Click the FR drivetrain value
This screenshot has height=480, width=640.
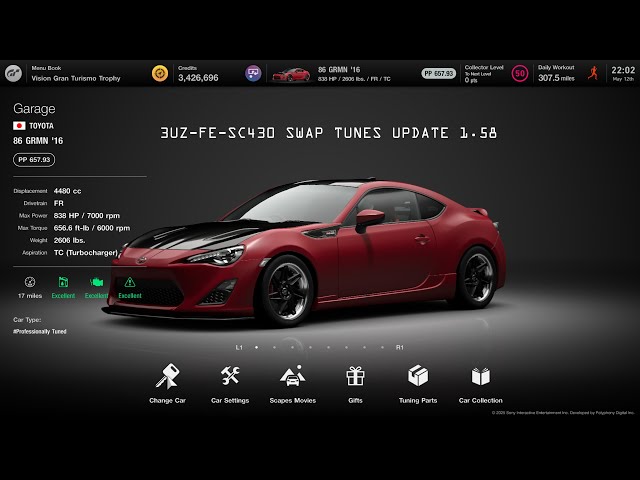pos(59,203)
